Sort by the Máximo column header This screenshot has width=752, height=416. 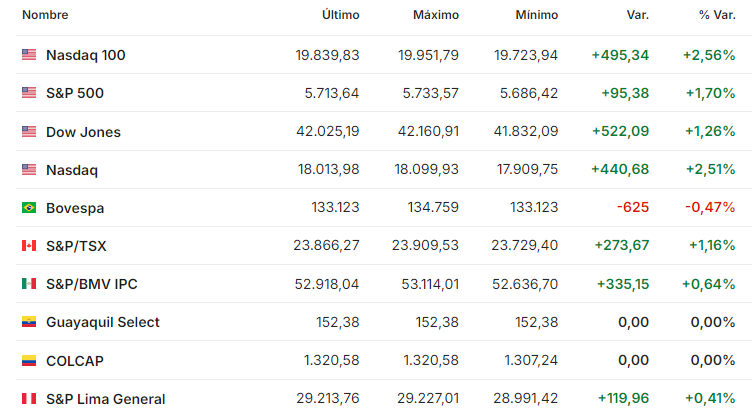pos(436,15)
